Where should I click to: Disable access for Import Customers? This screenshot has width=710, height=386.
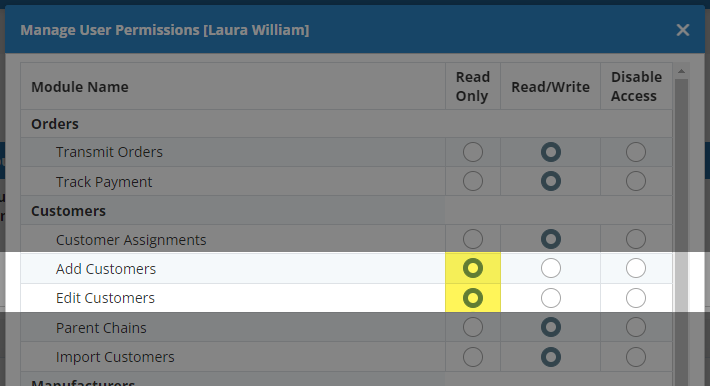(636, 357)
